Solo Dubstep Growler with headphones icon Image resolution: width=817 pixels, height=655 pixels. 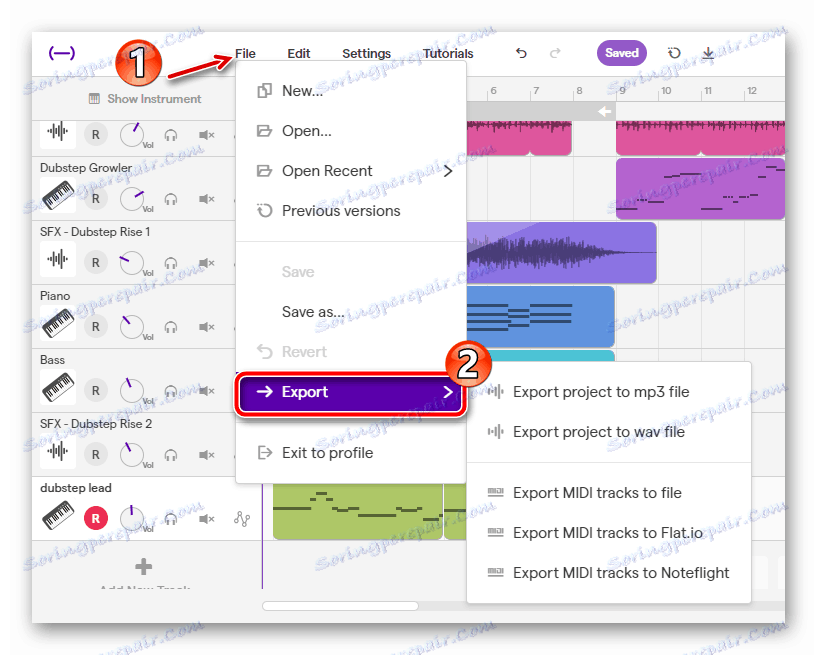pyautogui.click(x=171, y=199)
